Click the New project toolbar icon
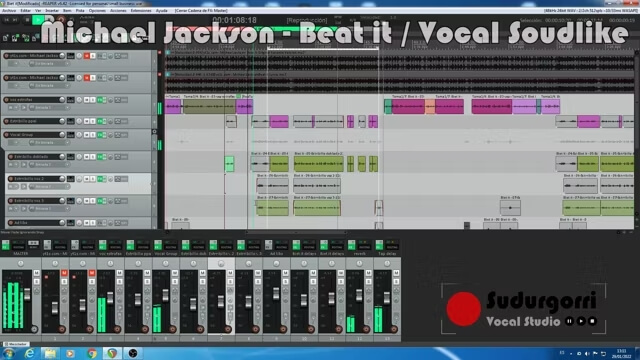Viewport: 640px width, 360px height. pyautogui.click(x=6, y=38)
